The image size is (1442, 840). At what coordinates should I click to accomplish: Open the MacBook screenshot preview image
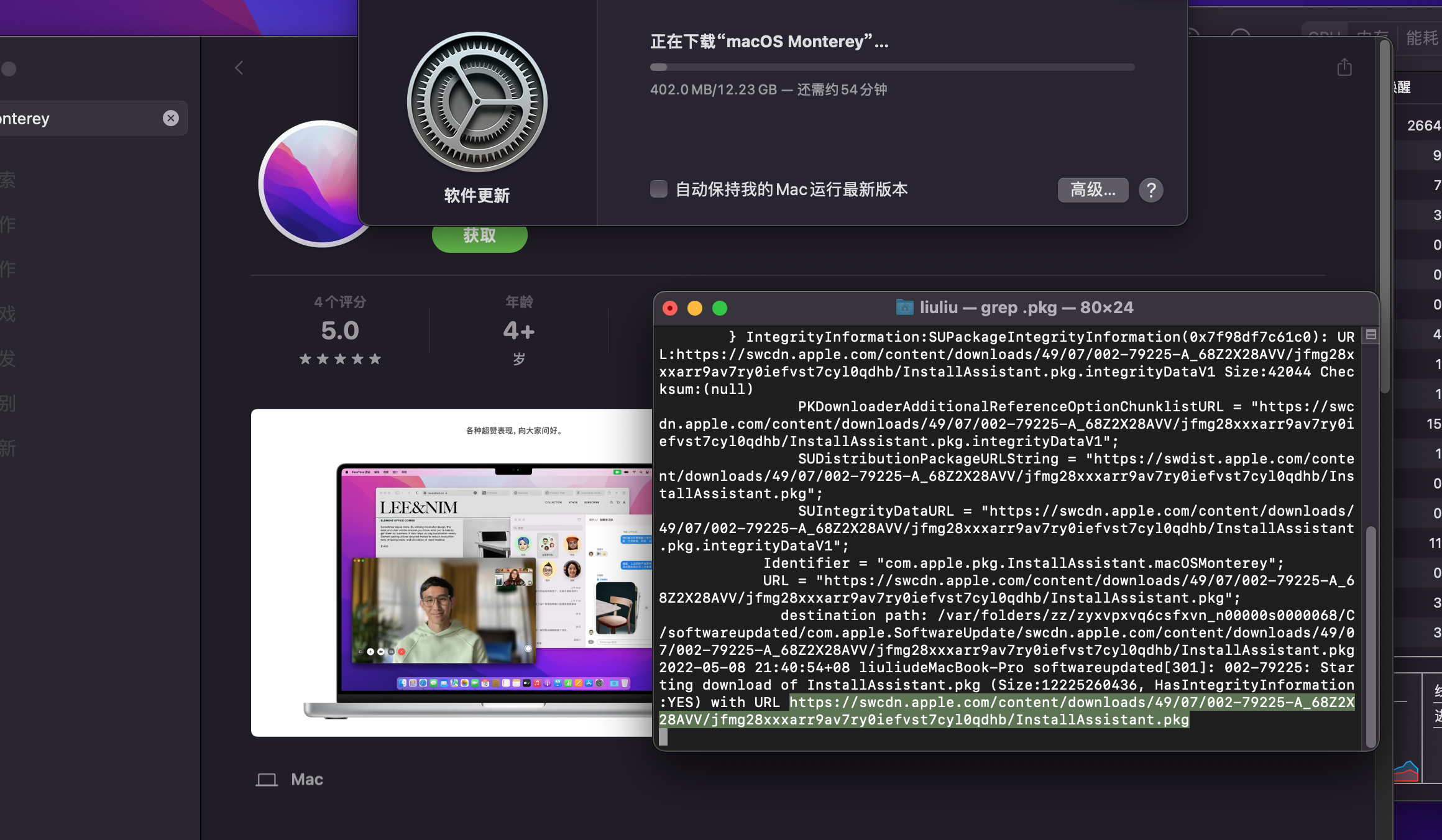pos(451,572)
